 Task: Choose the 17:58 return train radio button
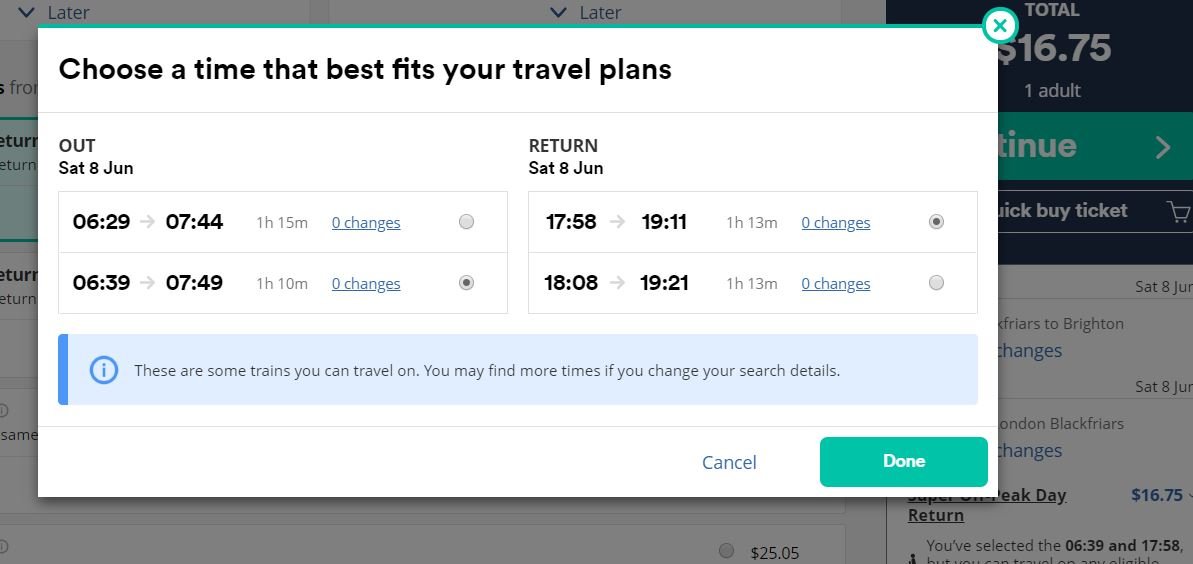pos(936,222)
